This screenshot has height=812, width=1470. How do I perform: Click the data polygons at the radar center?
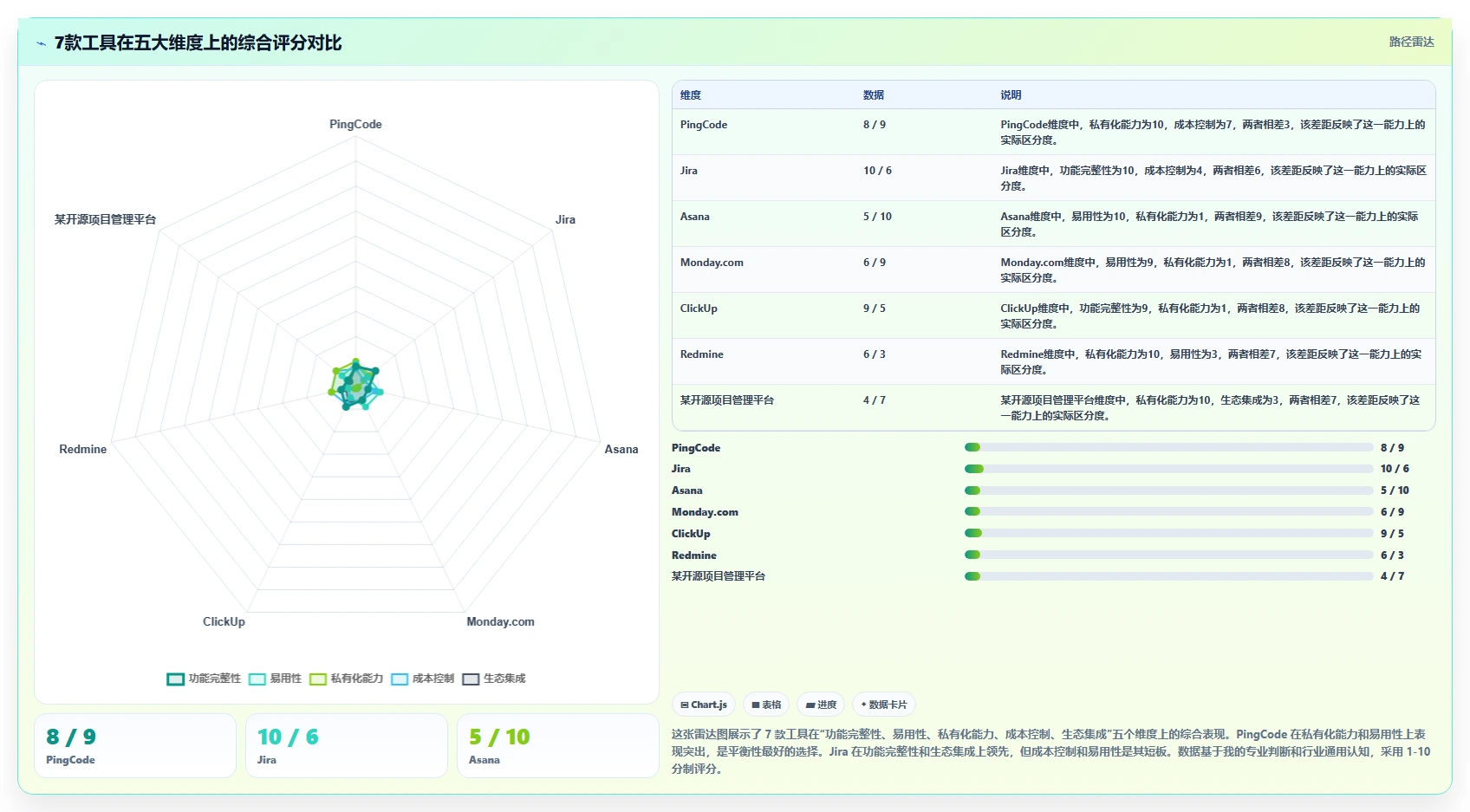coord(355,386)
